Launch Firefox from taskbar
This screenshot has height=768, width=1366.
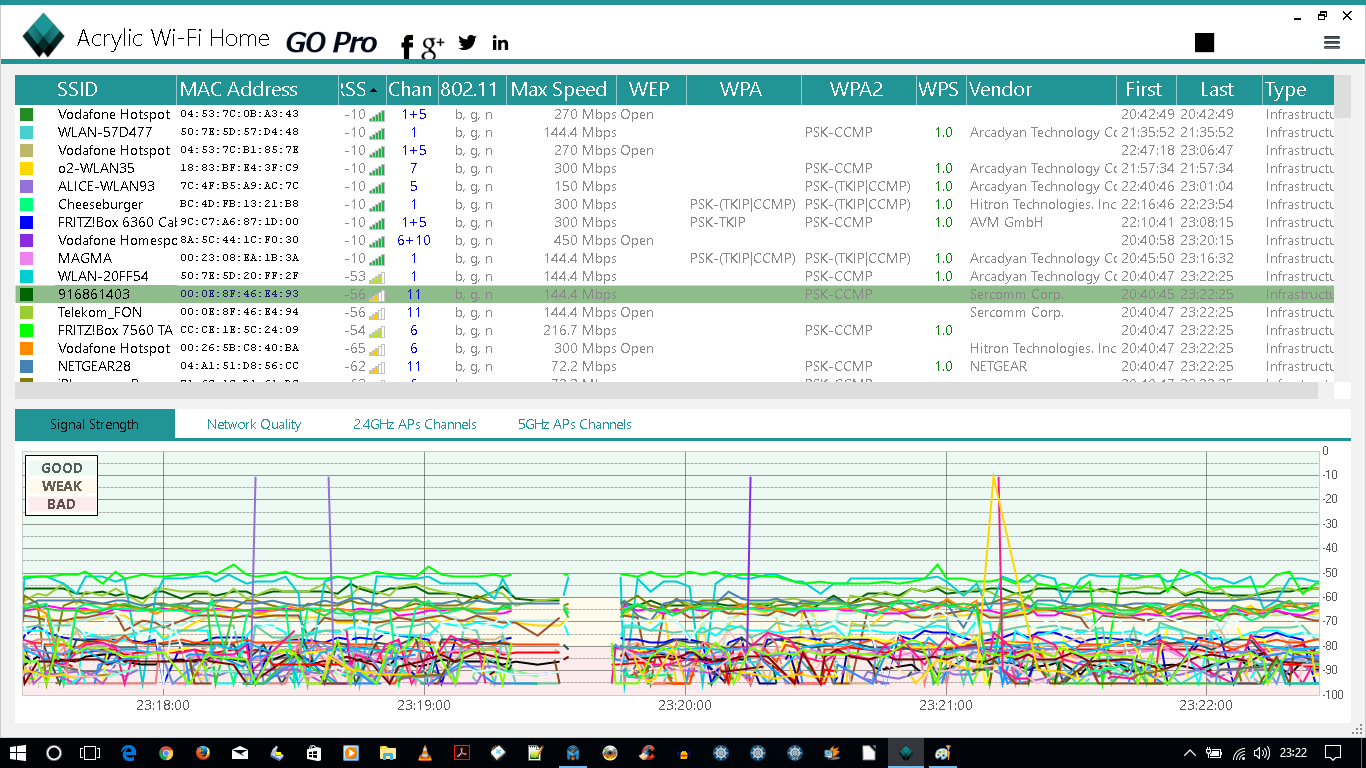(x=203, y=752)
